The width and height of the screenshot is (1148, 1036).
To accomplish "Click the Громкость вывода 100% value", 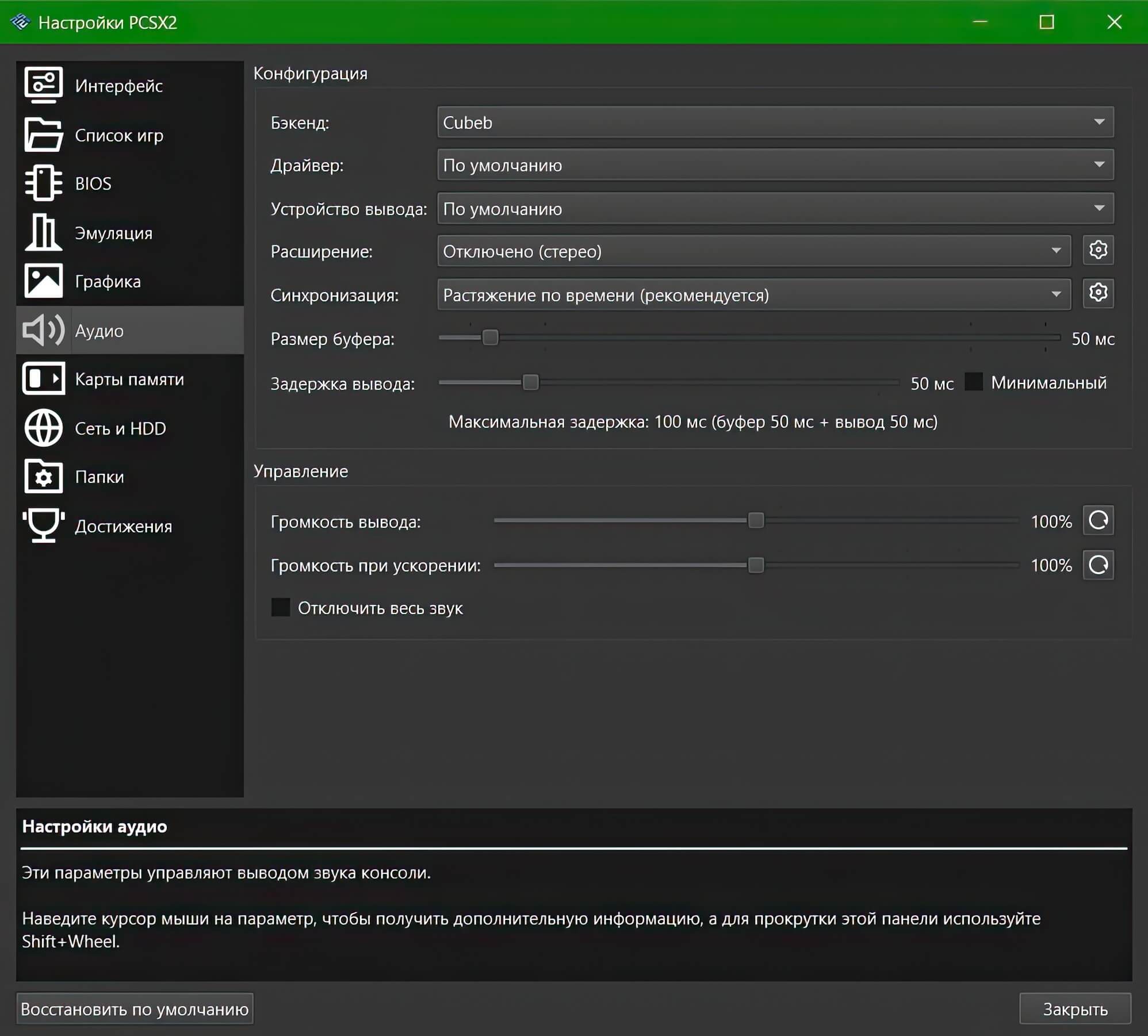I will tap(1051, 521).
